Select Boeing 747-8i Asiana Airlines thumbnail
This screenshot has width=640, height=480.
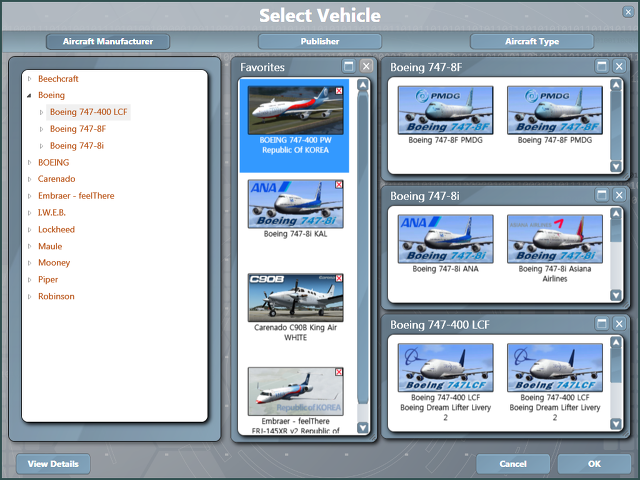tap(555, 239)
